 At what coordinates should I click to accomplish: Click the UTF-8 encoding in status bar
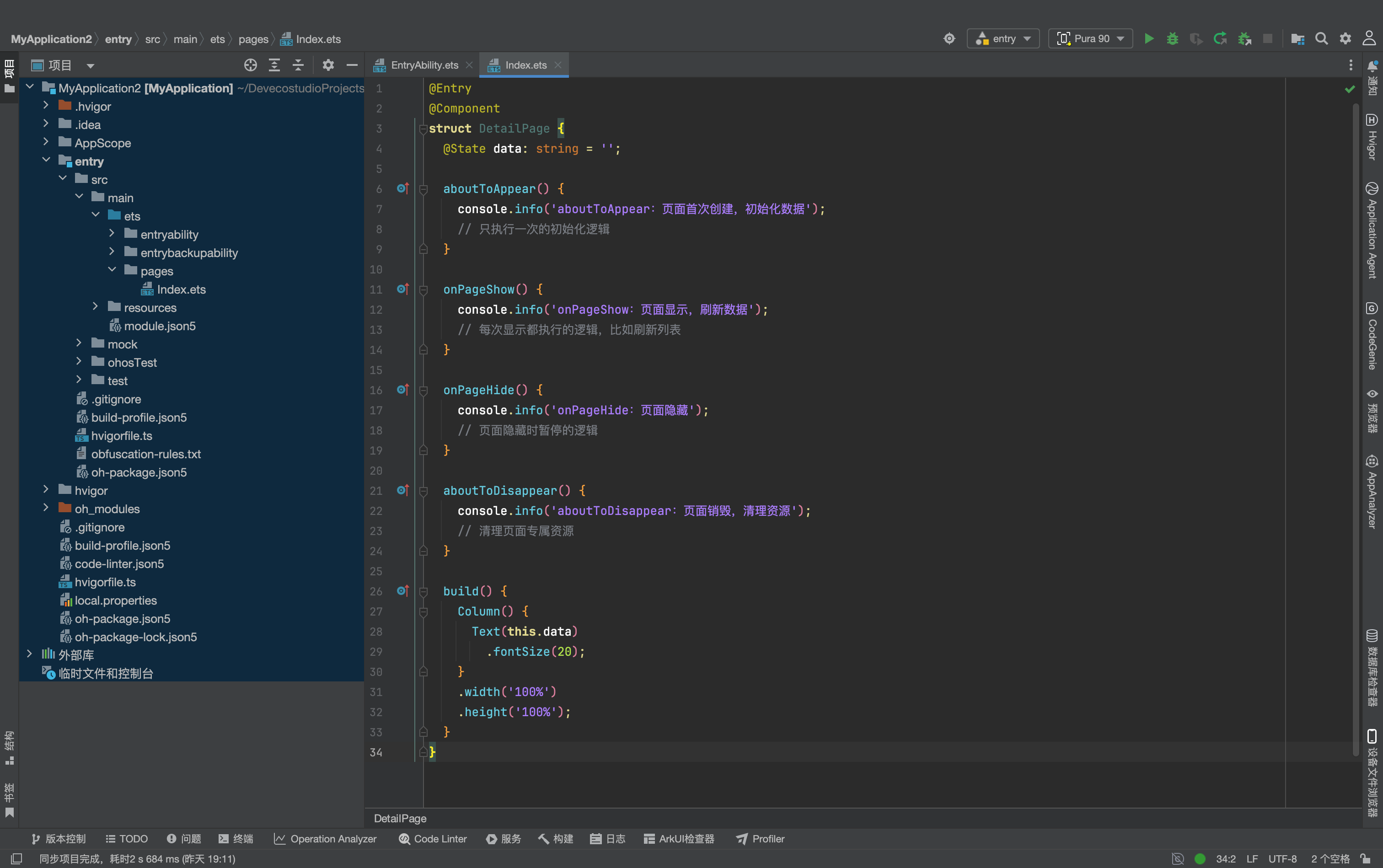1282,859
